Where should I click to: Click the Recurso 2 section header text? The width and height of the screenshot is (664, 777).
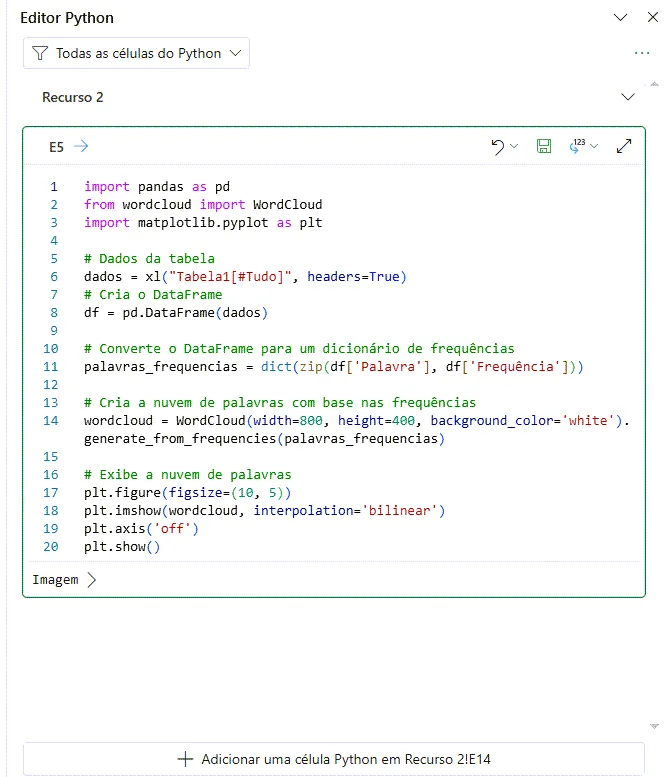[x=73, y=97]
